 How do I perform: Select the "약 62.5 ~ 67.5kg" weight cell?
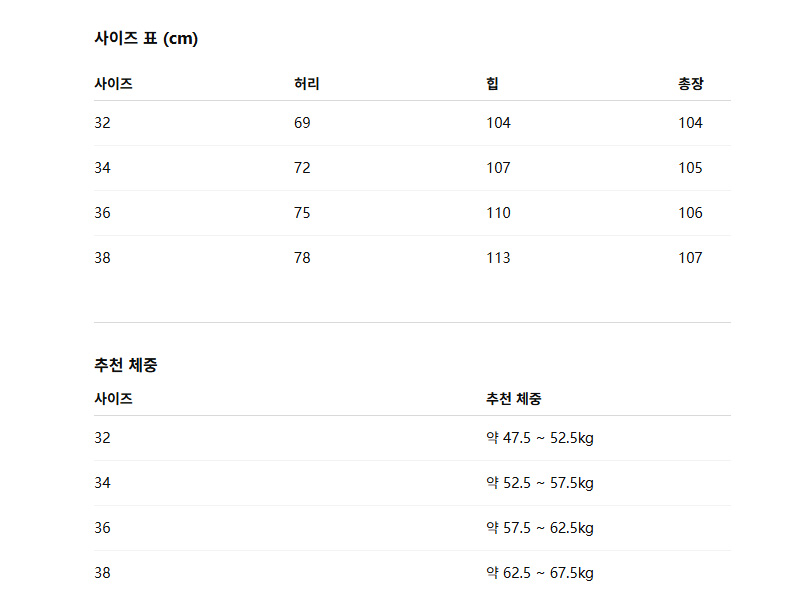point(540,573)
